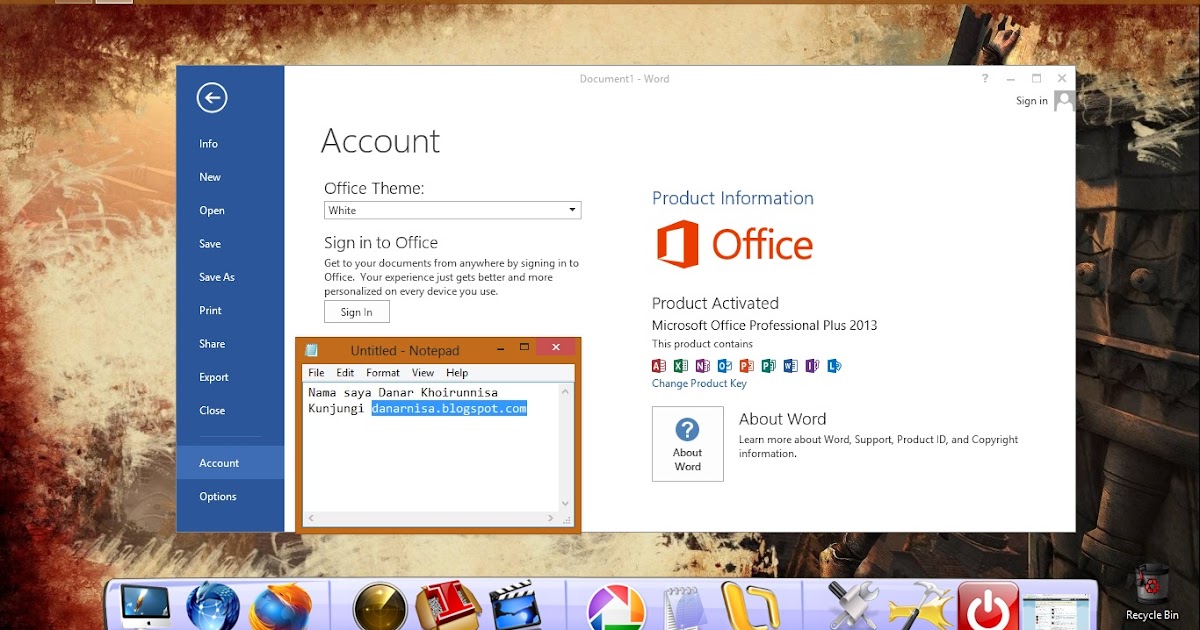This screenshot has width=1200, height=630.
Task: Open the Notepad View menu
Action: click(423, 373)
